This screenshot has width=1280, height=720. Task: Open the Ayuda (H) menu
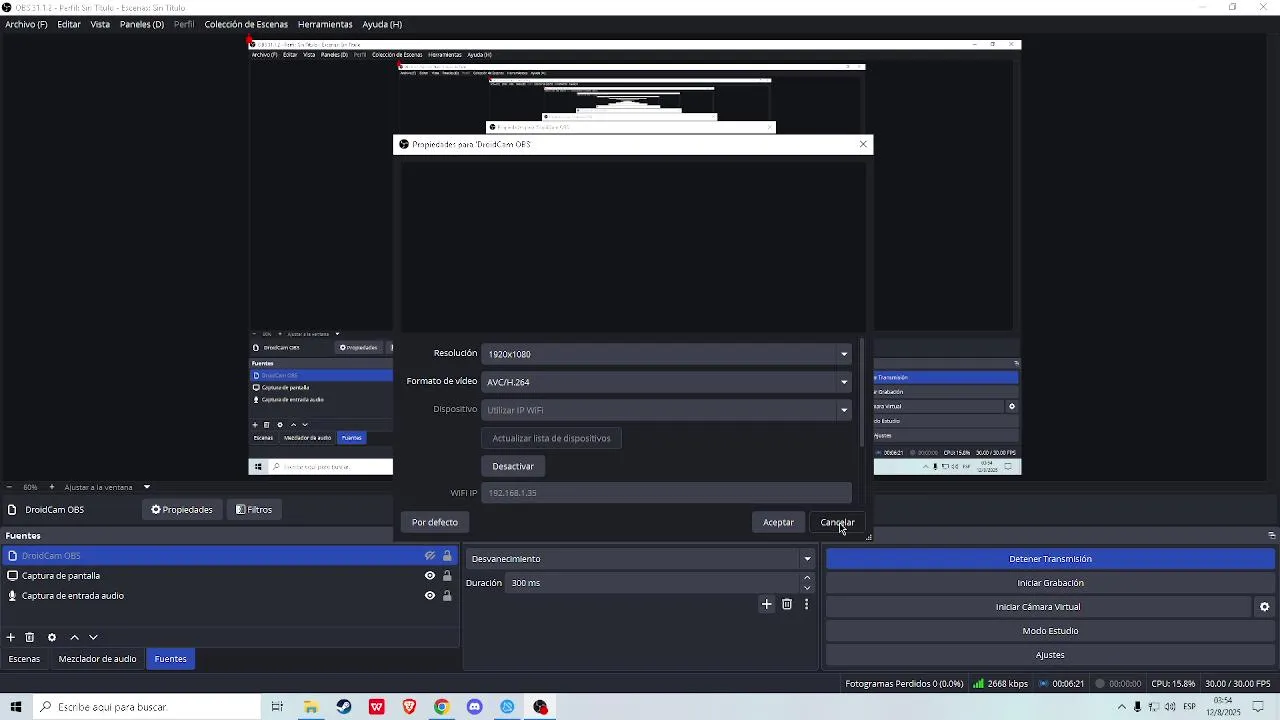pyautogui.click(x=382, y=24)
